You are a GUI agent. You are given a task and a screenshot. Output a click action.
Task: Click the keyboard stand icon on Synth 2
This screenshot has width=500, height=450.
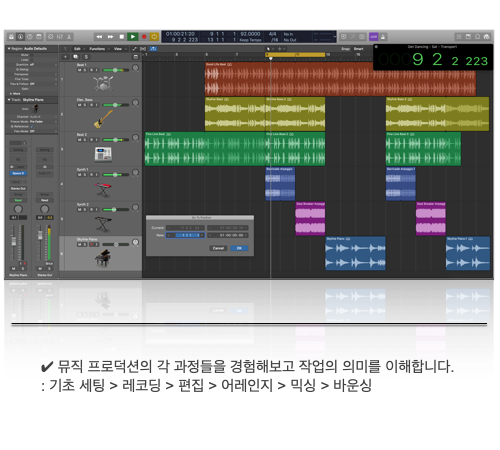tap(103, 224)
